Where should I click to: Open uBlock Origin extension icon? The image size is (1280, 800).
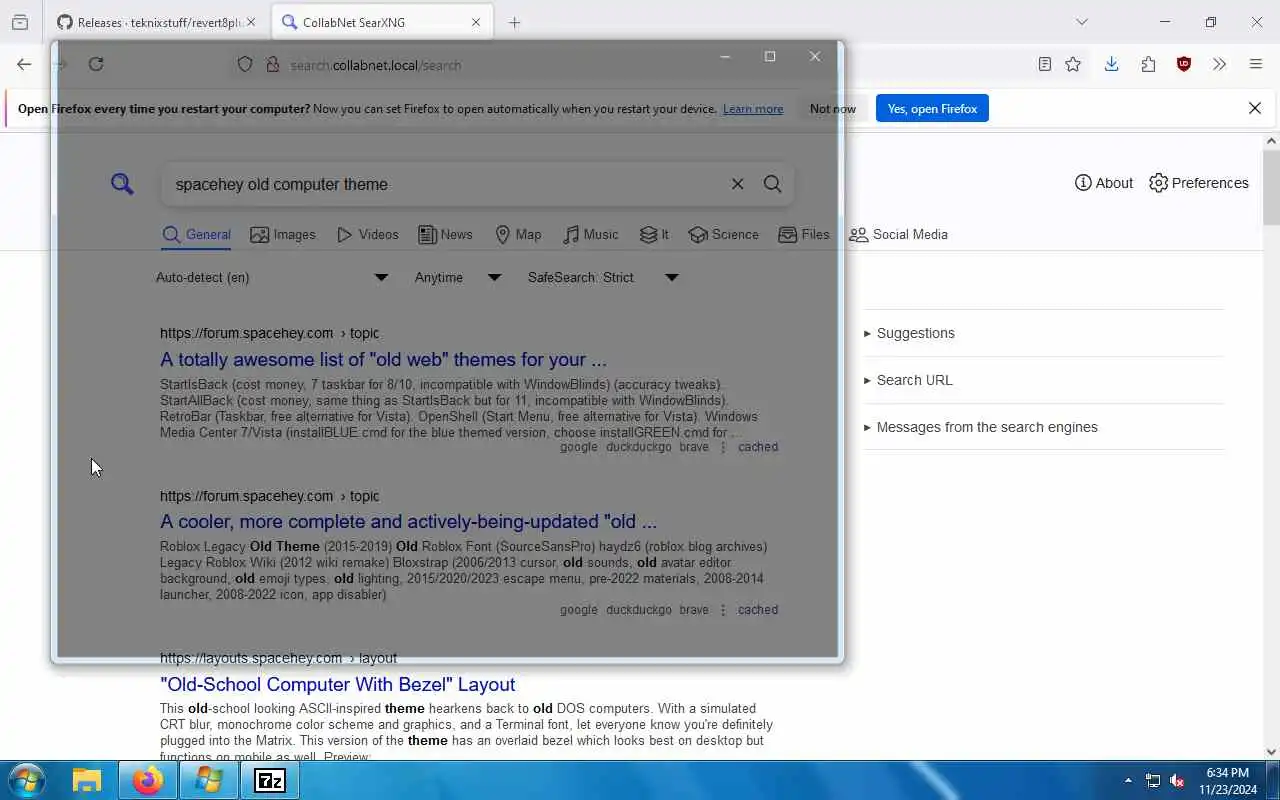(x=1184, y=64)
